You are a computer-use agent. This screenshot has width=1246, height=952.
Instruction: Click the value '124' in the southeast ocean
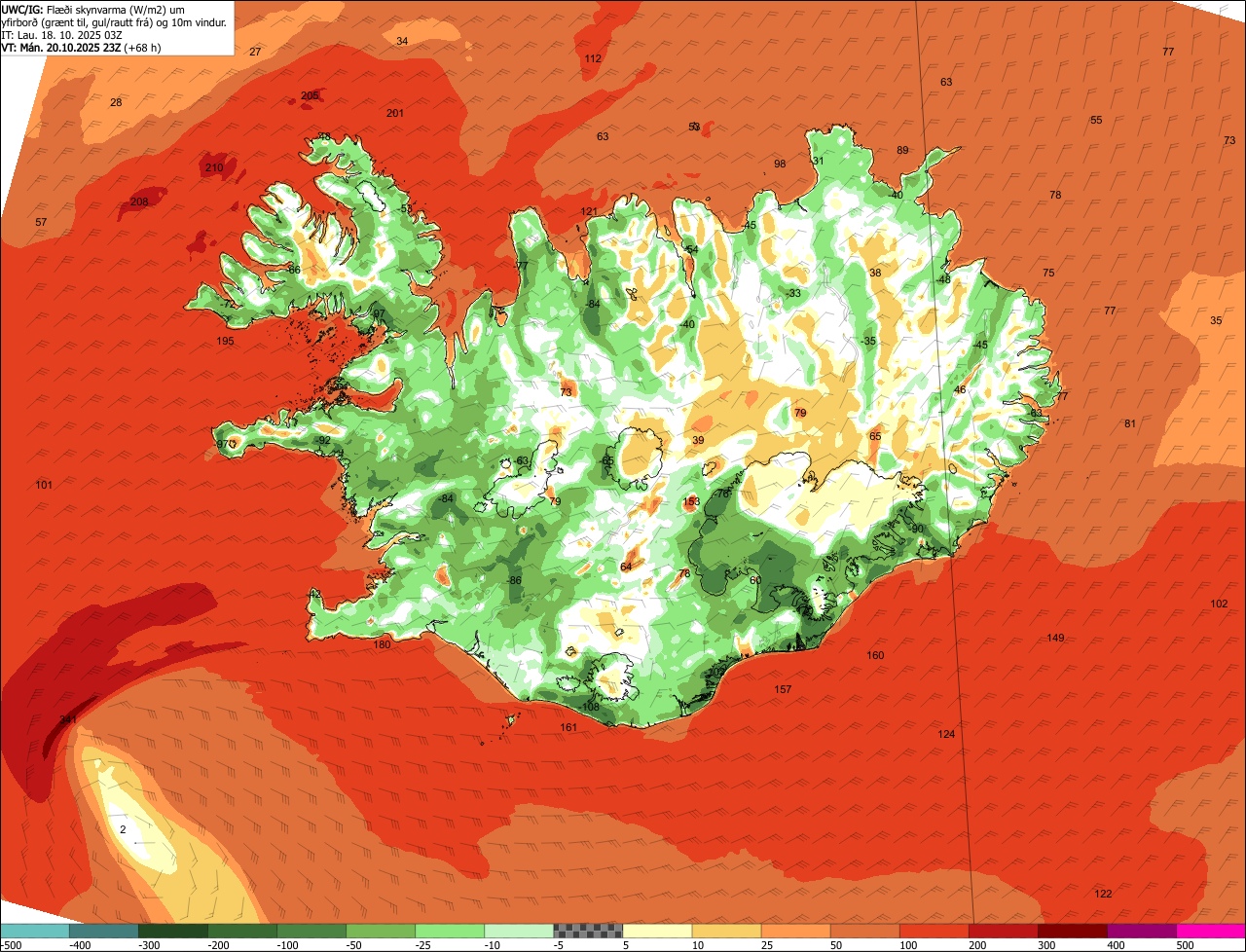tap(946, 734)
